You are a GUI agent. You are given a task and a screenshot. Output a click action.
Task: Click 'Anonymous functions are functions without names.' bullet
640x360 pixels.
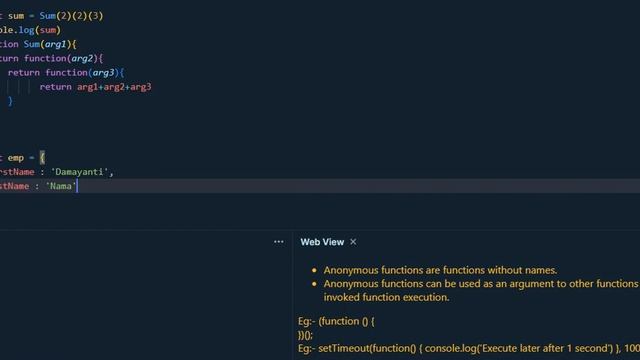(440, 270)
